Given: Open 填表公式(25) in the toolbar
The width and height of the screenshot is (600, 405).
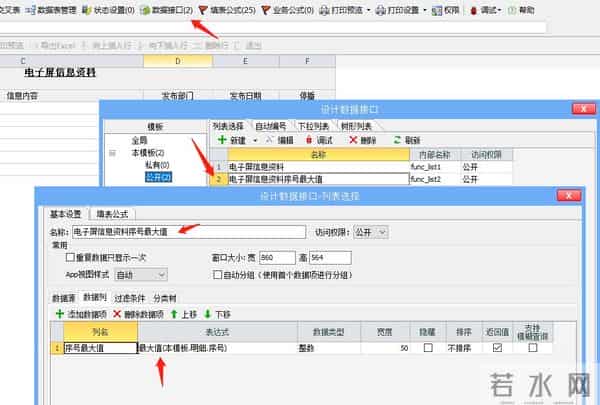Looking at the screenshot, I should pyautogui.click(x=227, y=10).
